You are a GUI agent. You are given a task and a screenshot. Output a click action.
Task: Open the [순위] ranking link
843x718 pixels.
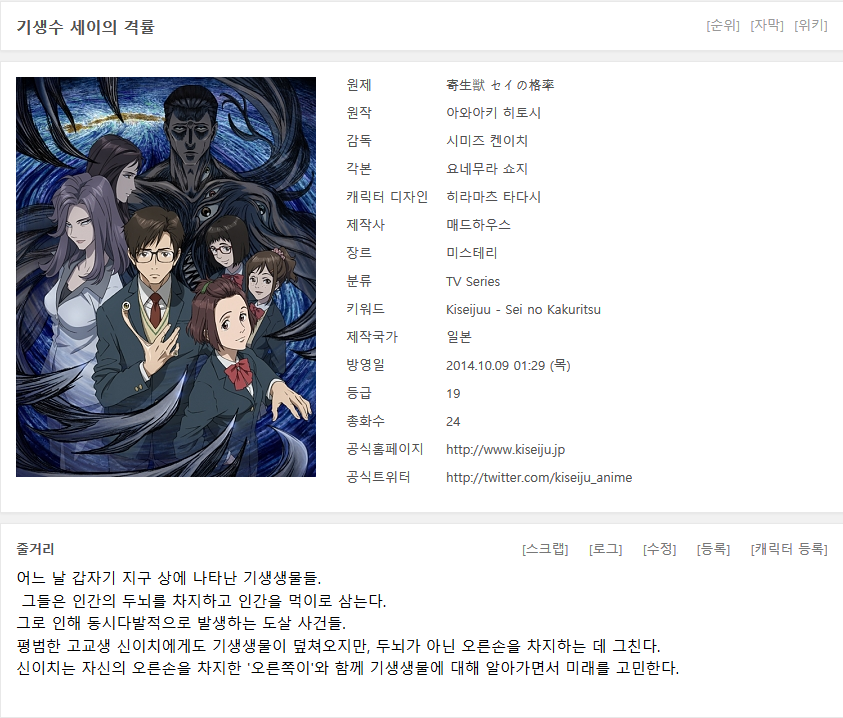[x=723, y=25]
